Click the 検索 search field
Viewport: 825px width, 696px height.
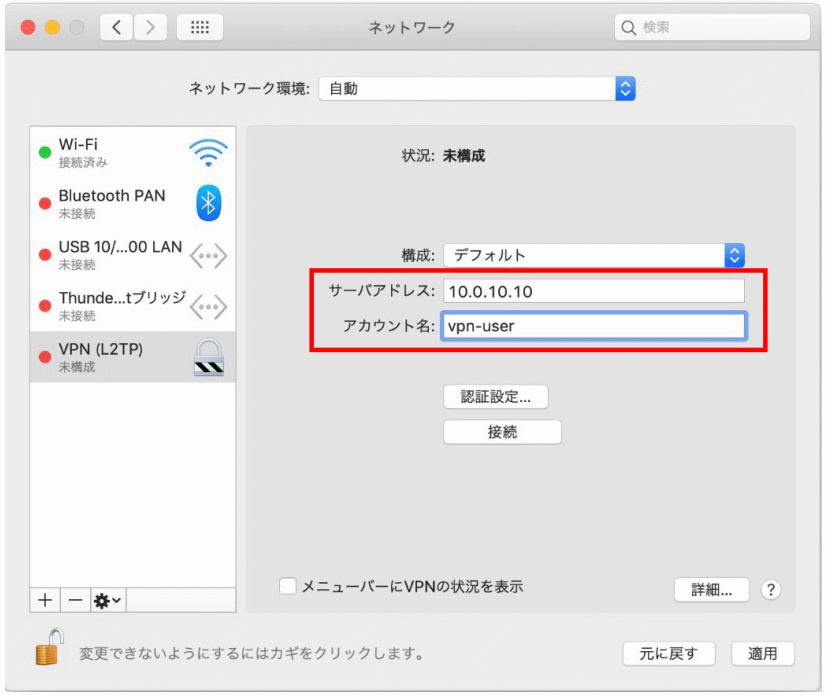point(712,28)
